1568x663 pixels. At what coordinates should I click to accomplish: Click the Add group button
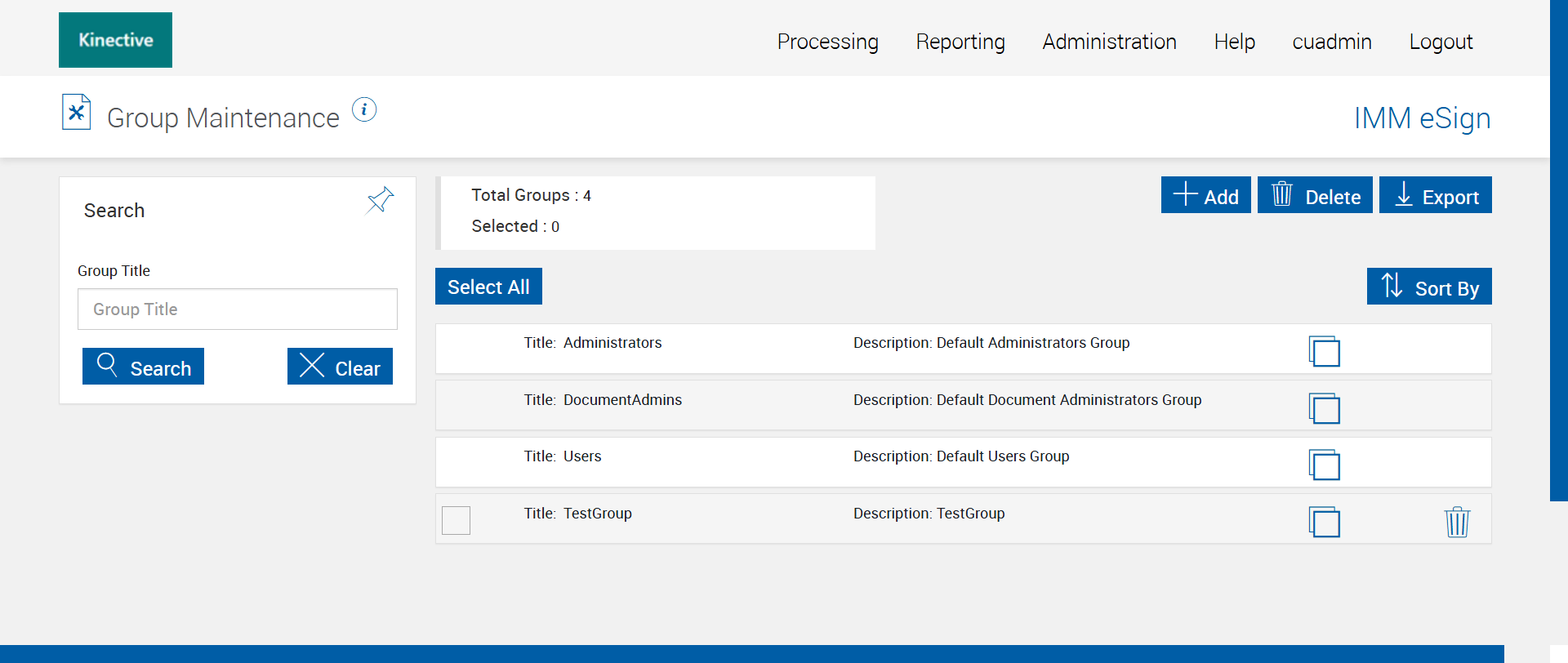(1205, 195)
